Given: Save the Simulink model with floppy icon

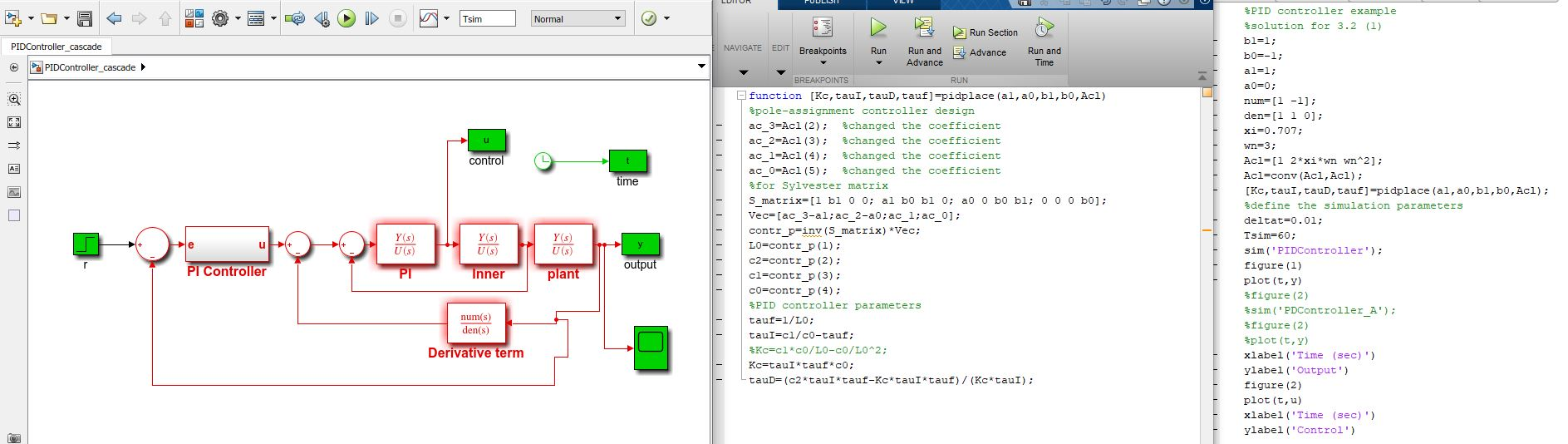Looking at the screenshot, I should point(85,18).
